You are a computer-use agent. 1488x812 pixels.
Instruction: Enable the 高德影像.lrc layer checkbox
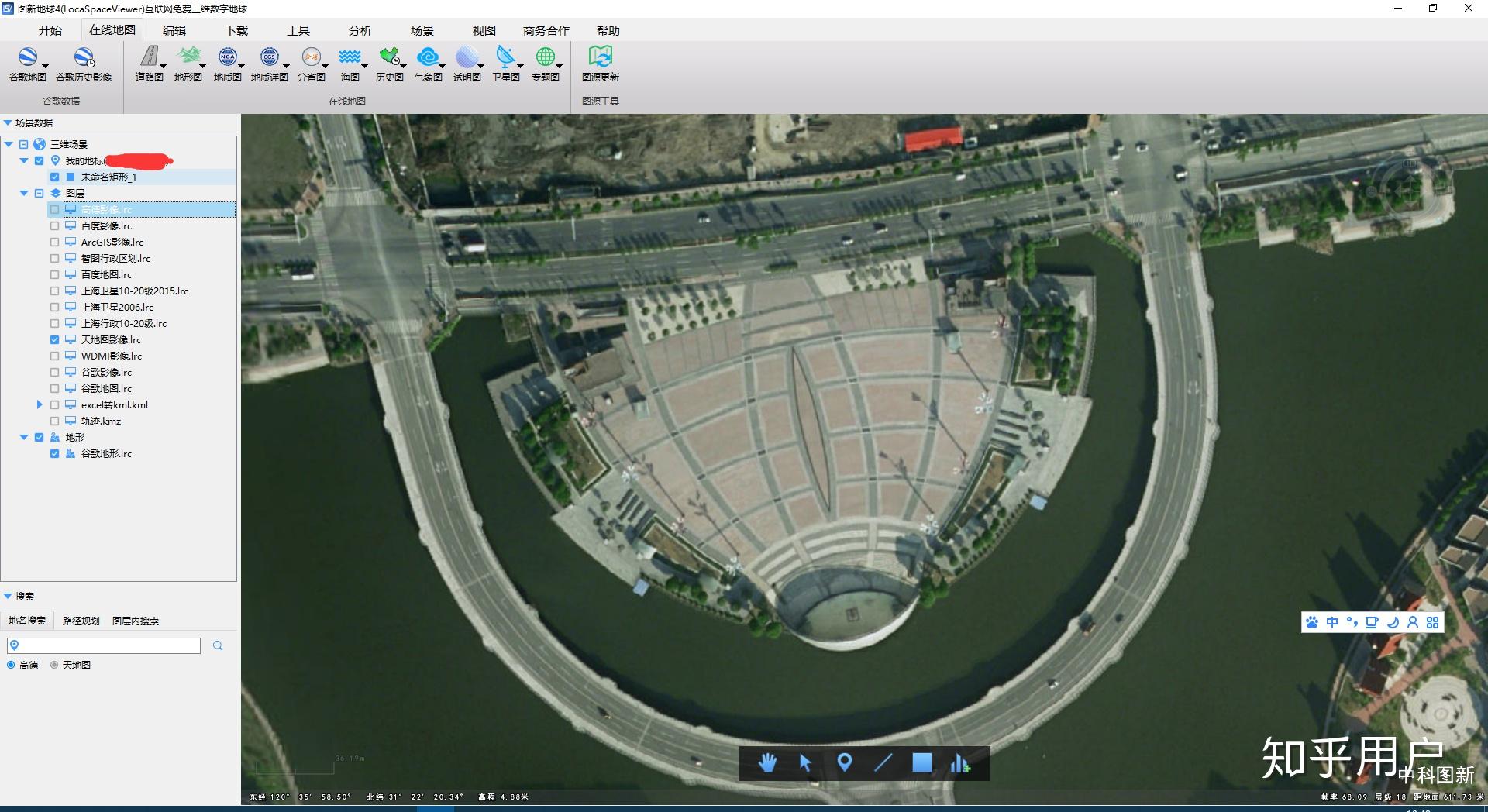[x=54, y=209]
